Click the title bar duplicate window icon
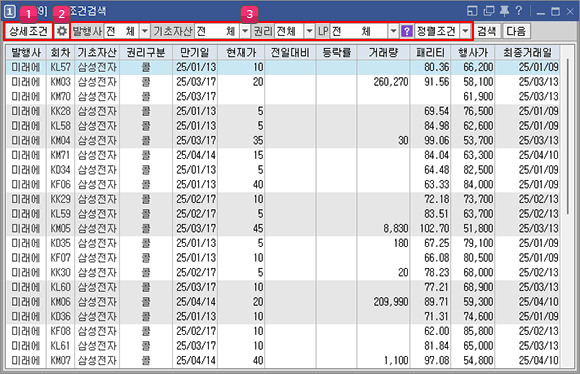The image size is (580, 374). (489, 11)
